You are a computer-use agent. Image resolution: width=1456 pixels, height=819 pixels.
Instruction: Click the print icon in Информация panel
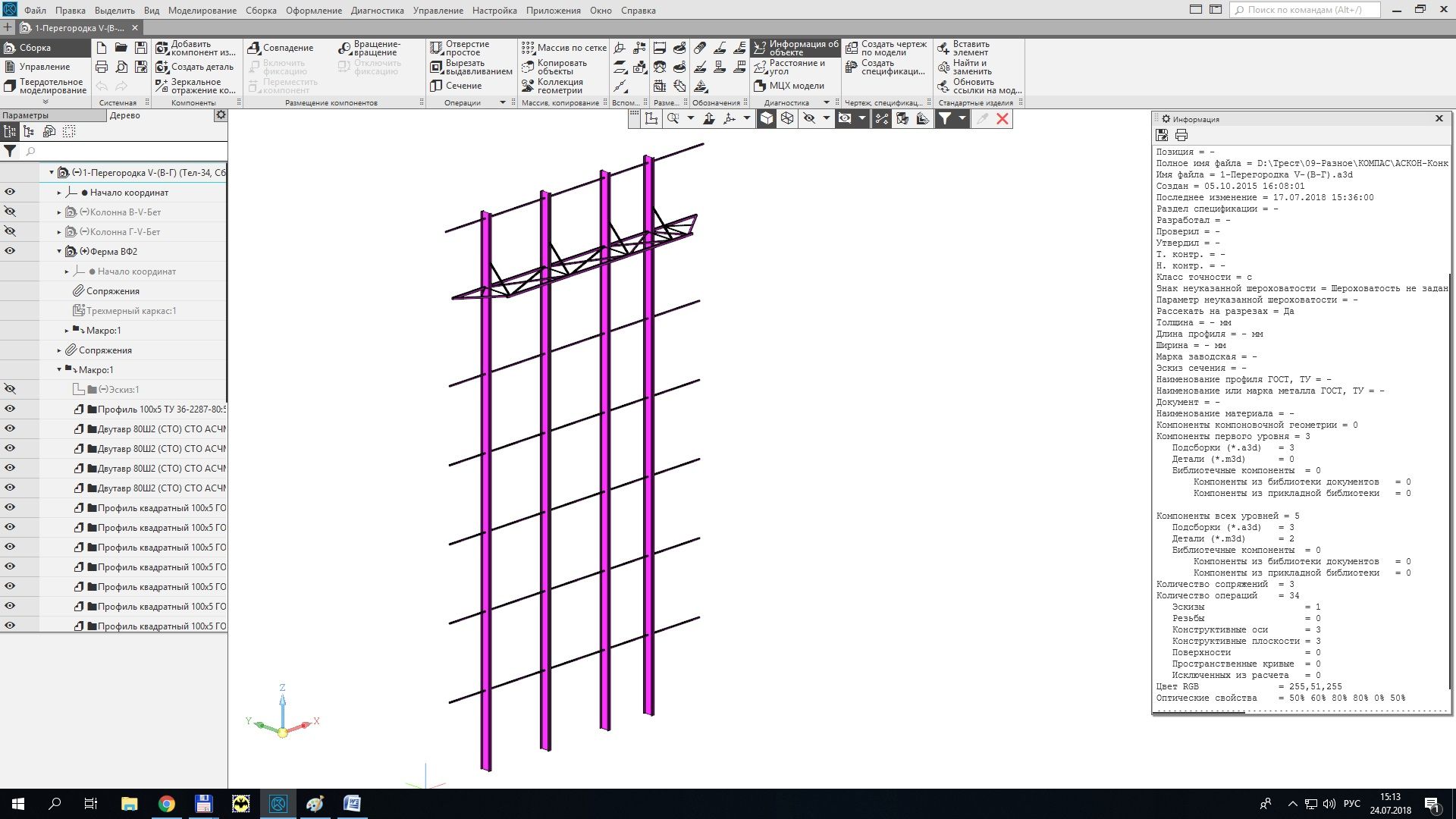tap(1181, 135)
